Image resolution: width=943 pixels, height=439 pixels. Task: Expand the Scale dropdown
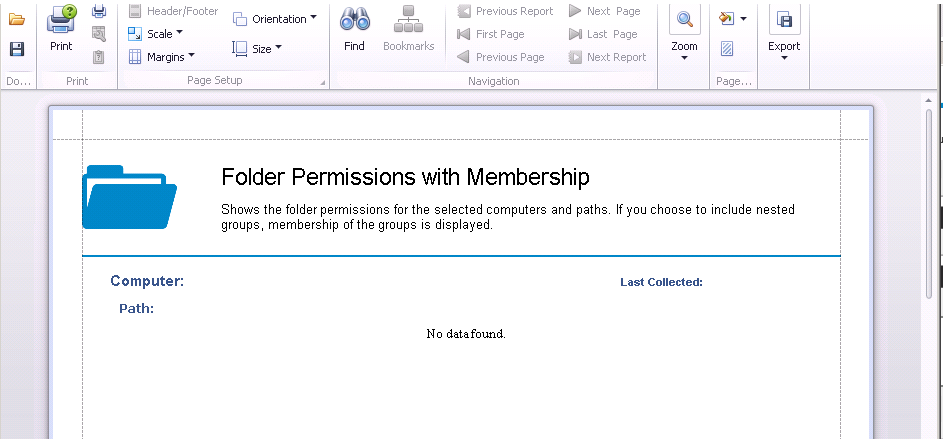(x=156, y=34)
